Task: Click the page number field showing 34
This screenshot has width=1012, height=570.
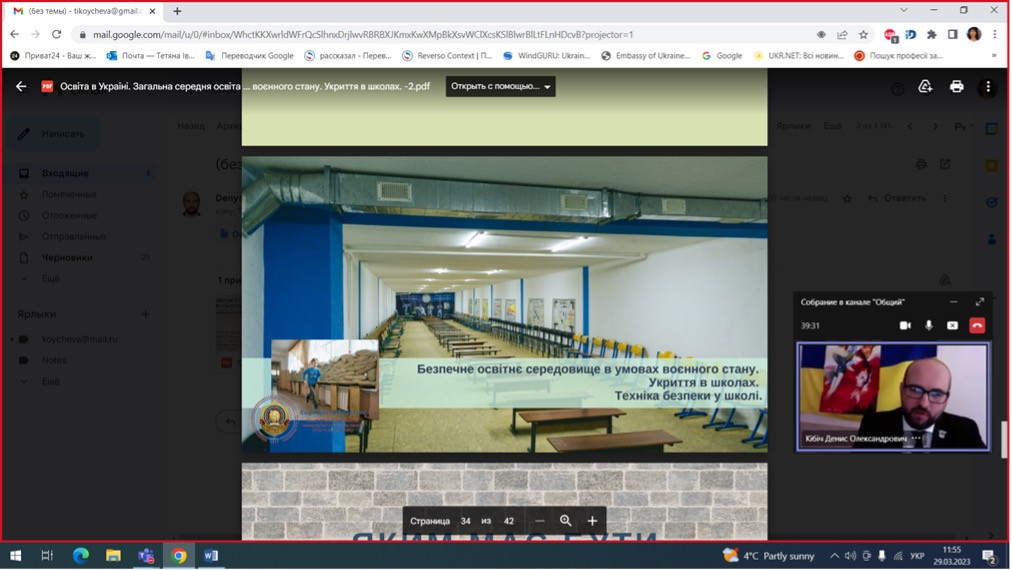Action: (465, 521)
